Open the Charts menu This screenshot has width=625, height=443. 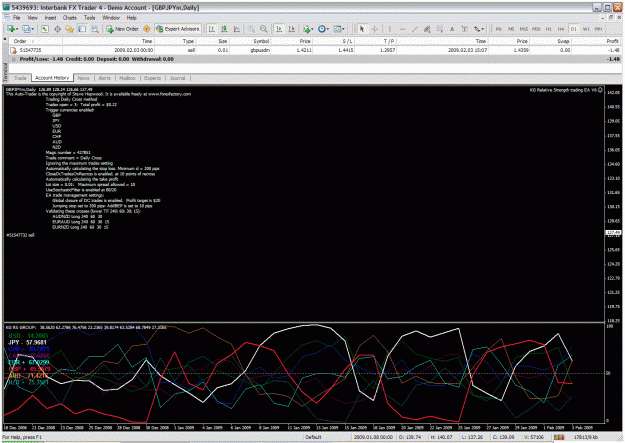[69, 18]
